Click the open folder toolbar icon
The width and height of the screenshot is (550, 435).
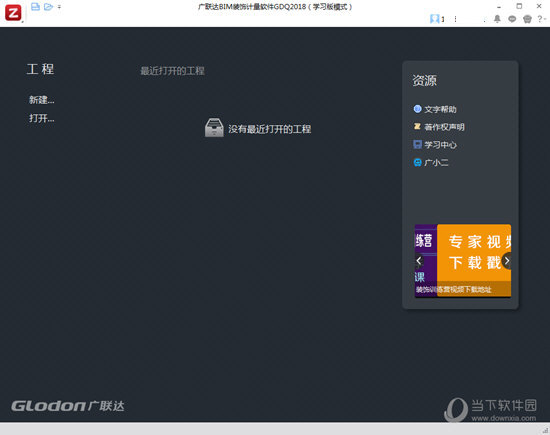[x=48, y=7]
